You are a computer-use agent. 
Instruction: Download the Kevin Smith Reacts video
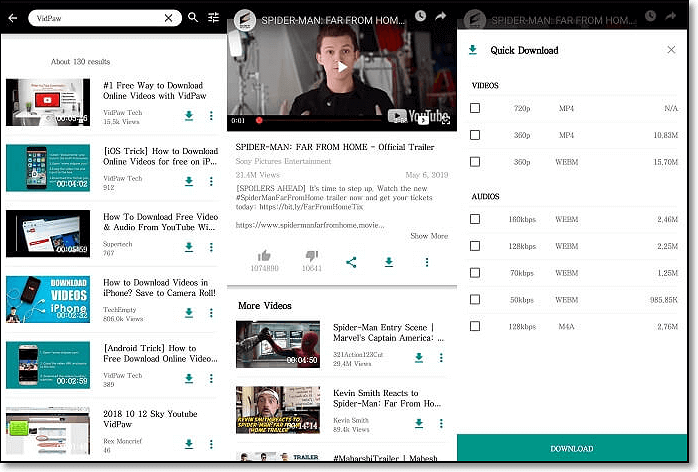pos(419,423)
